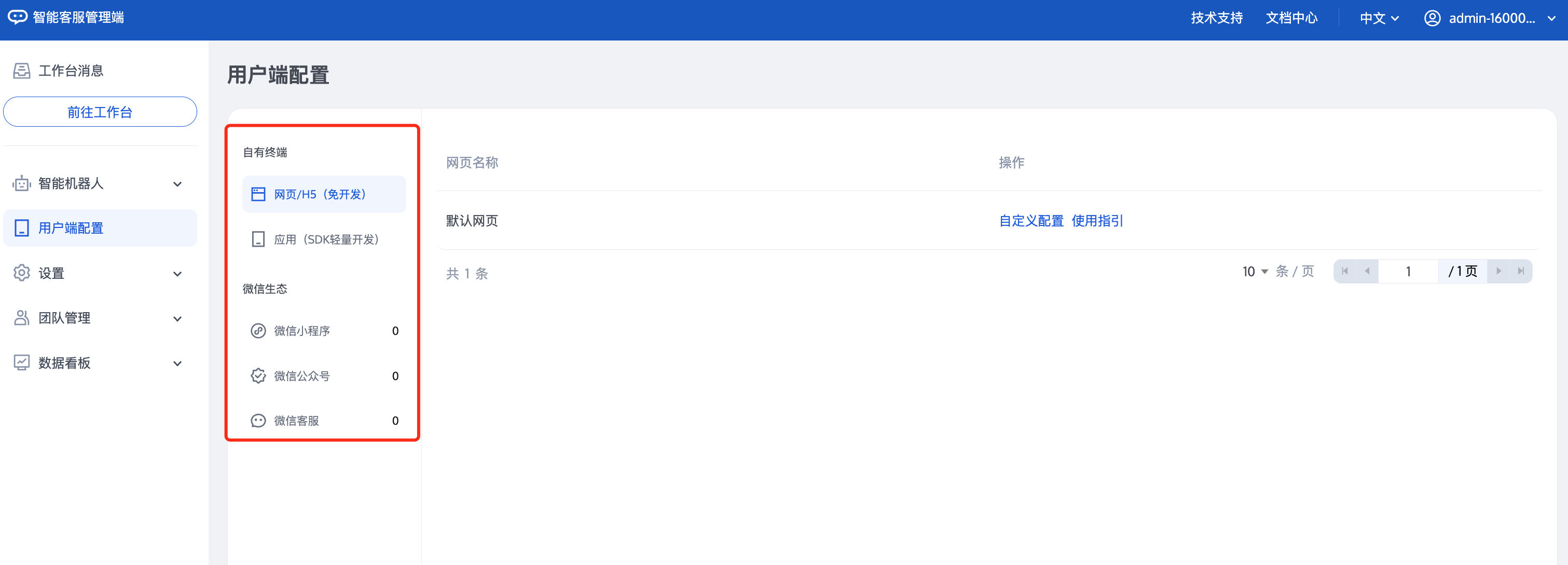Click the 前往工作台 button
1568x565 pixels.
point(100,112)
